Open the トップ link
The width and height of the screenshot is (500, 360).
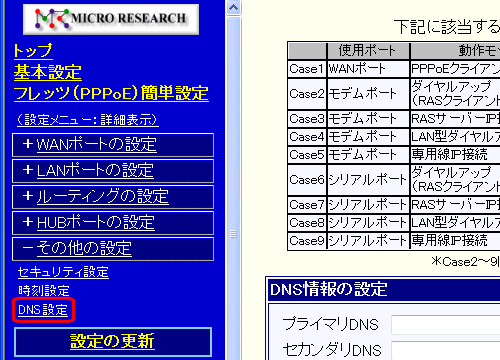tap(33, 51)
